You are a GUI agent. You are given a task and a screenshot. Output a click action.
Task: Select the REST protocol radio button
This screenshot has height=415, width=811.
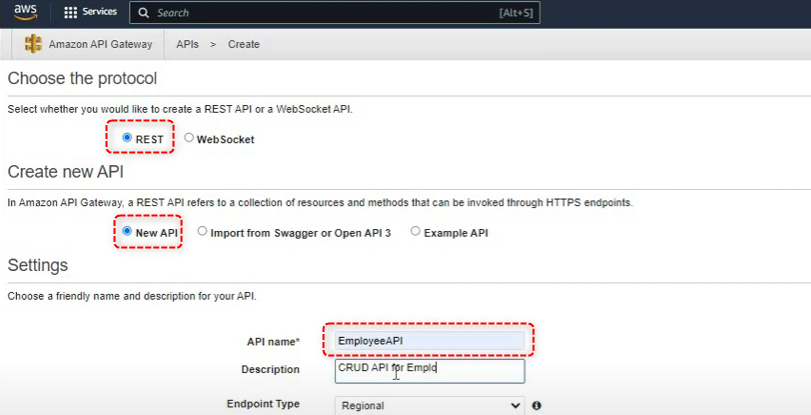[x=127, y=138]
